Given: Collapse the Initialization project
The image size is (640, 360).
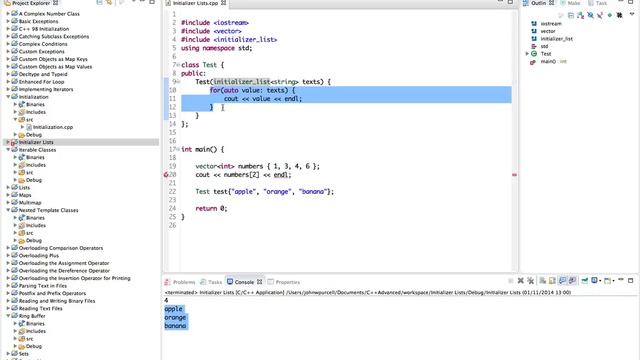Looking at the screenshot, I should [8, 97].
